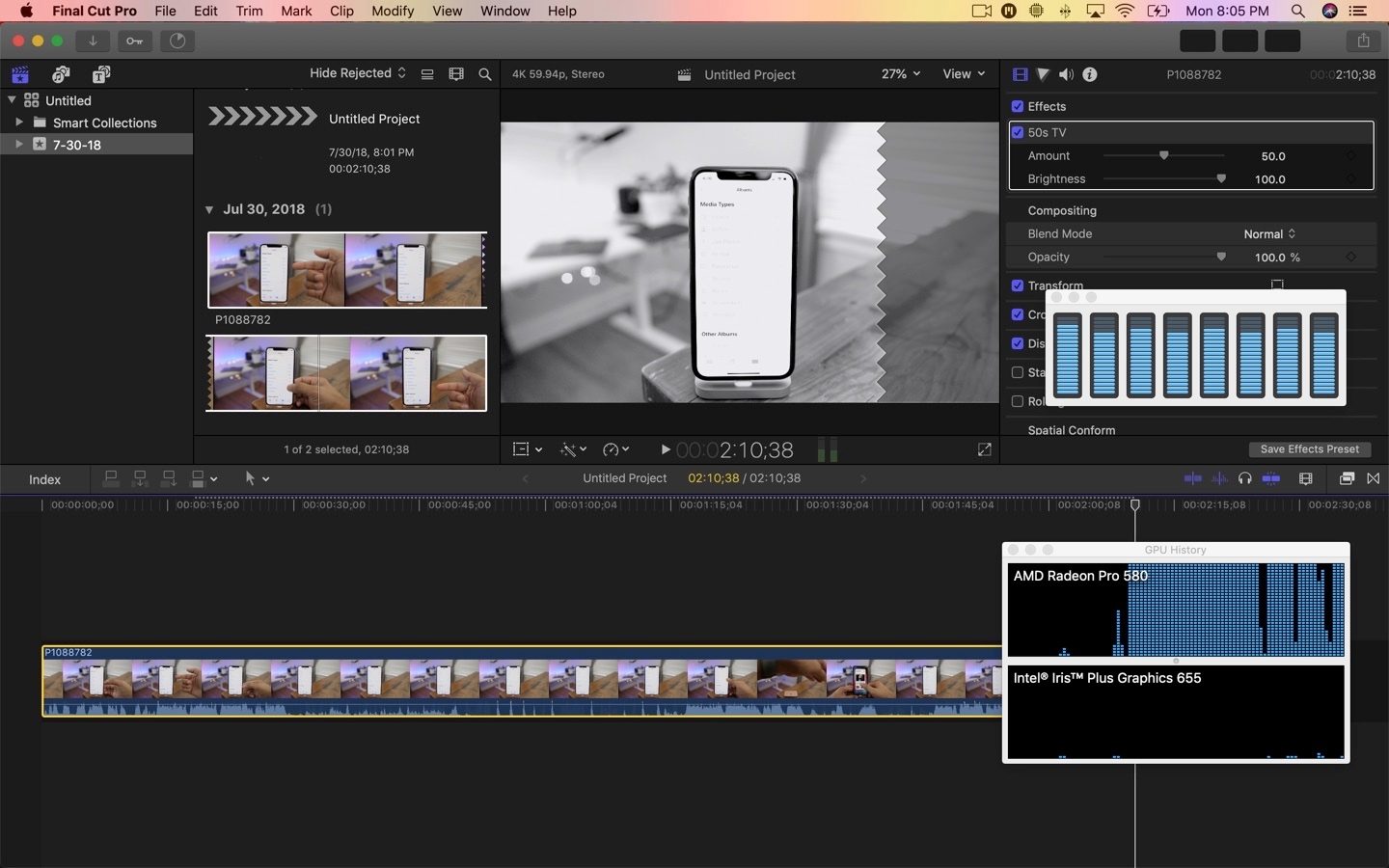Open the Titles and Generators sidebar
1389x868 pixels.
click(100, 74)
